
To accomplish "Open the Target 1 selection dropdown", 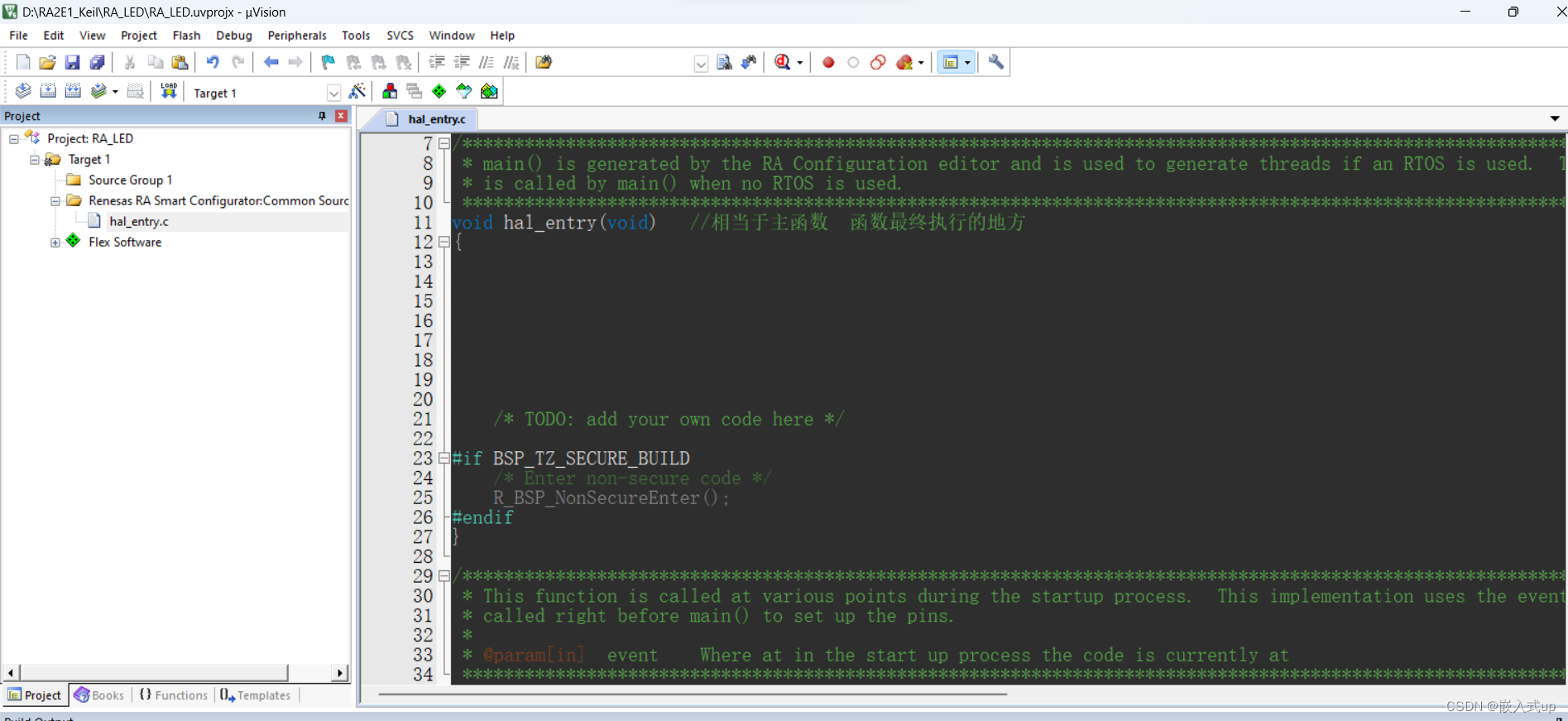I will point(333,93).
